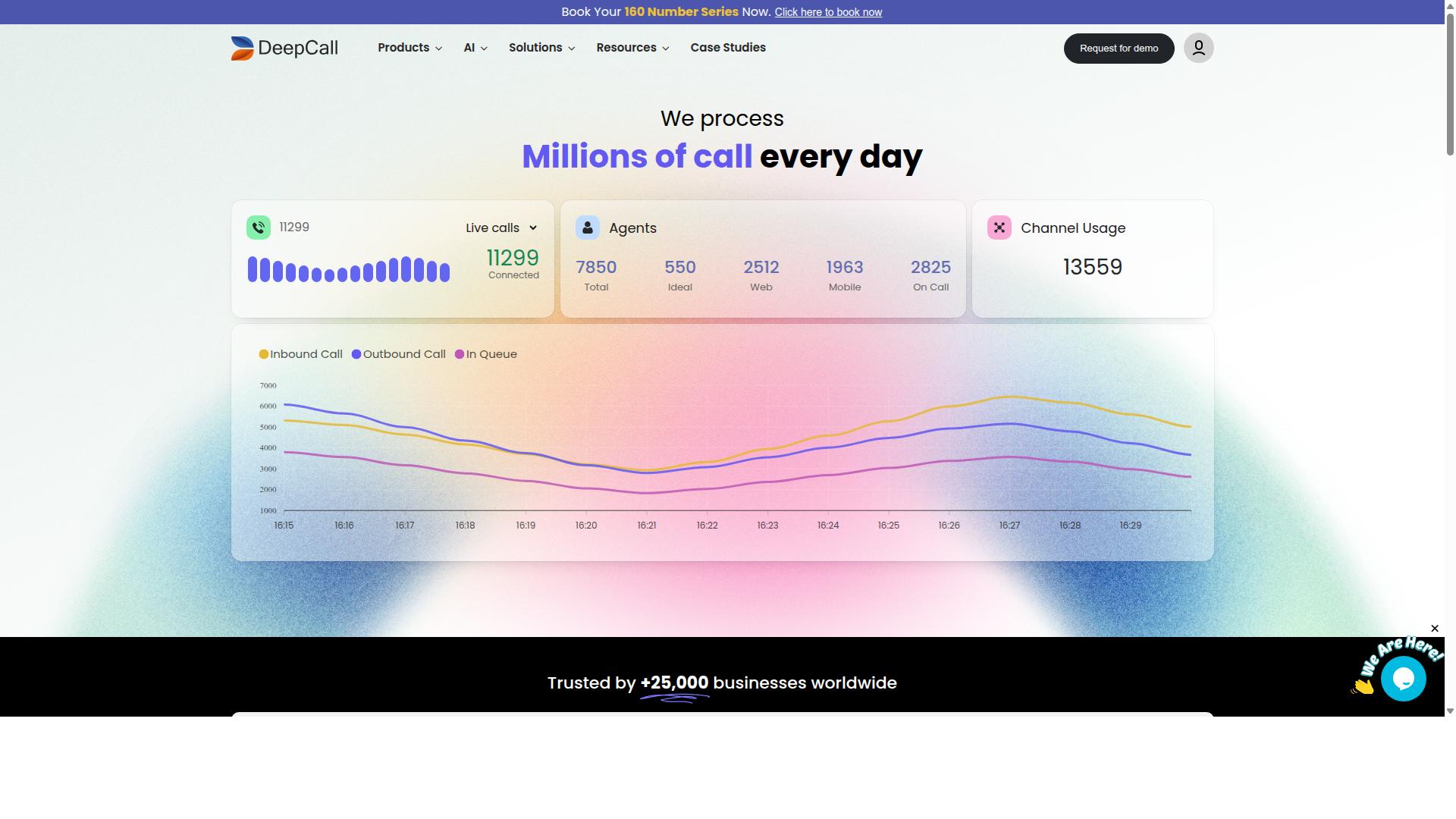Click the 7850 Total agents value
Screen dimensions: 1456x819
tap(596, 267)
